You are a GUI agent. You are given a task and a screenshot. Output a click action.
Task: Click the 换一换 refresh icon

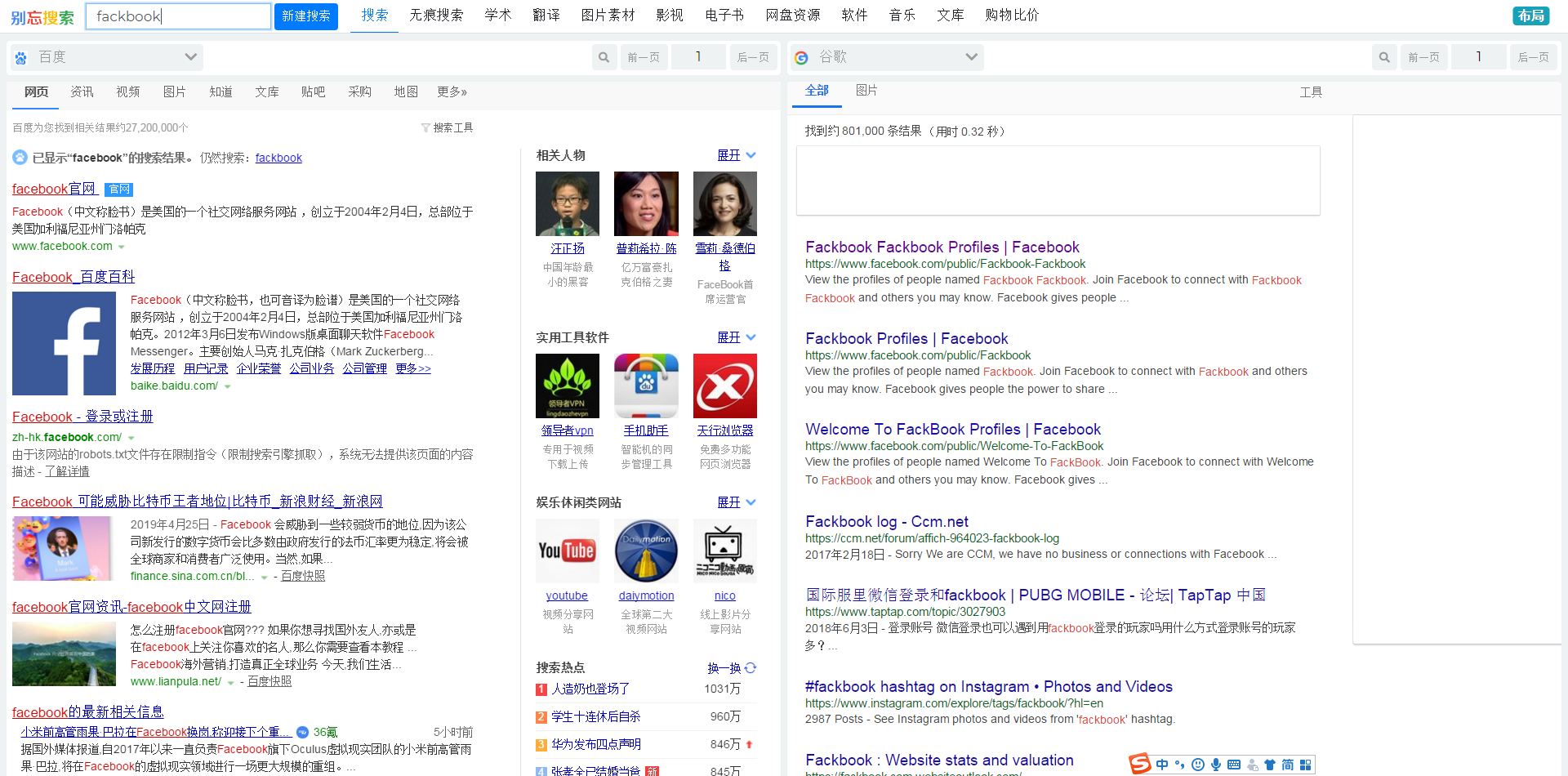pyautogui.click(x=751, y=667)
